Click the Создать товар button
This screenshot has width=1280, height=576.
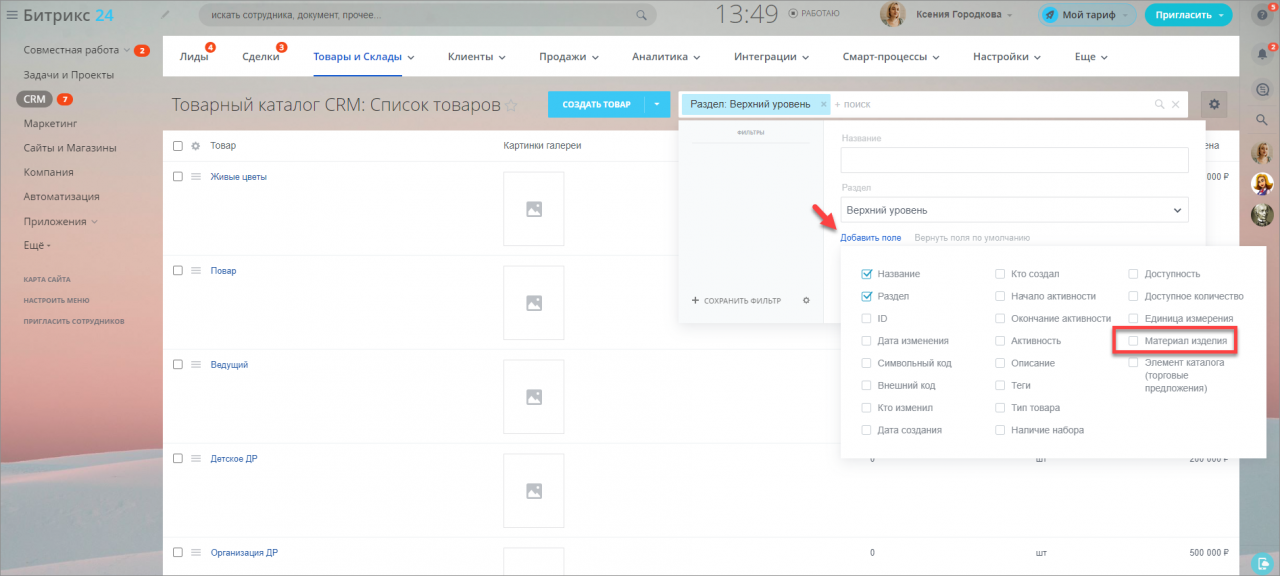(596, 104)
